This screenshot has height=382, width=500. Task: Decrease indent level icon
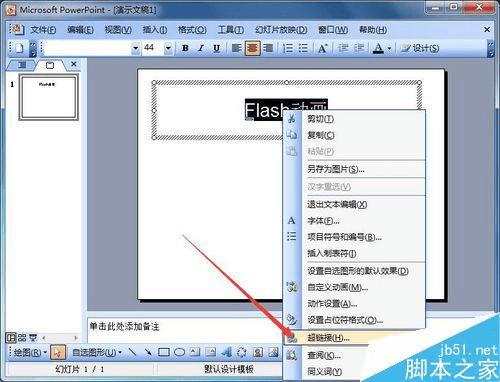tap(343, 48)
